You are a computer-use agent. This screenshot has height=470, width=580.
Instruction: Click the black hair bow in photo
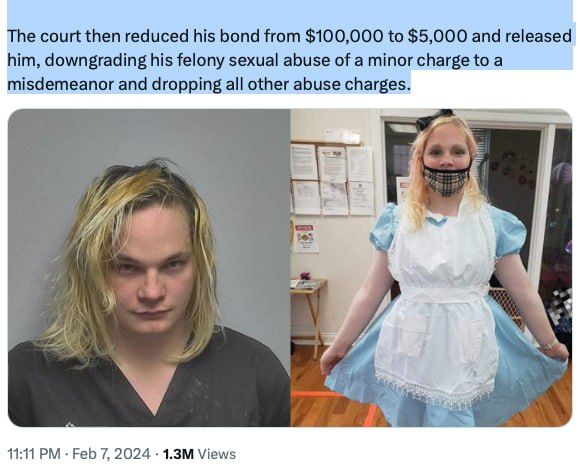coord(435,118)
